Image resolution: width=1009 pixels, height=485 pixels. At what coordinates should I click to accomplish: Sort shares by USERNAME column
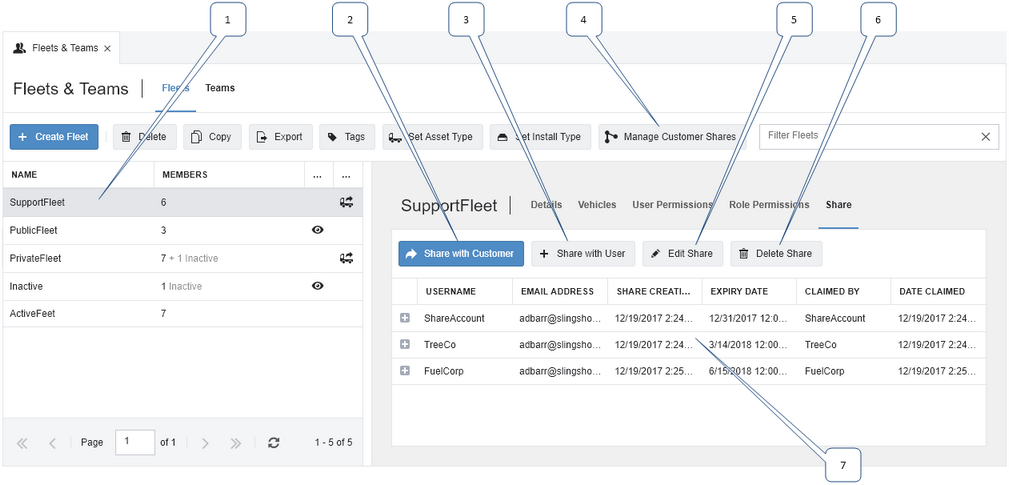point(465,291)
